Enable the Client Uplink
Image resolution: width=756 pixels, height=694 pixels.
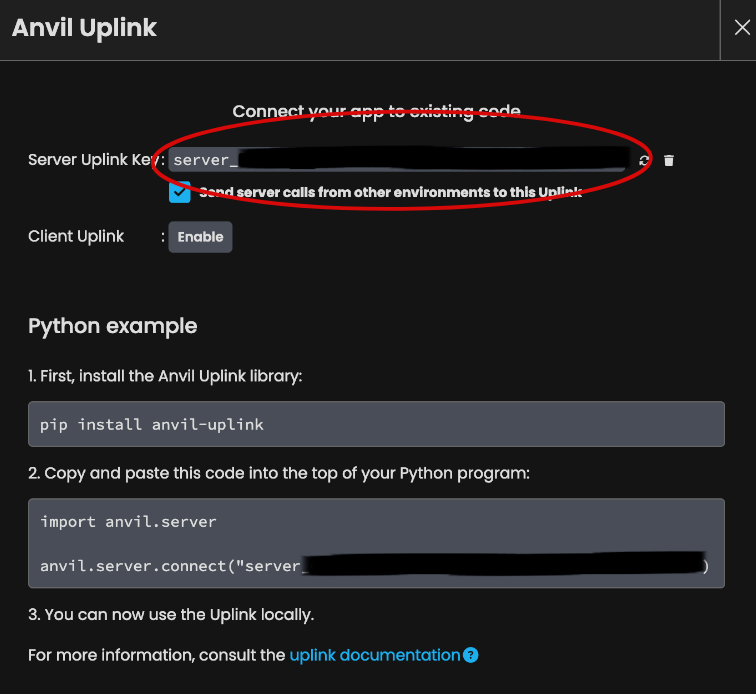click(200, 237)
